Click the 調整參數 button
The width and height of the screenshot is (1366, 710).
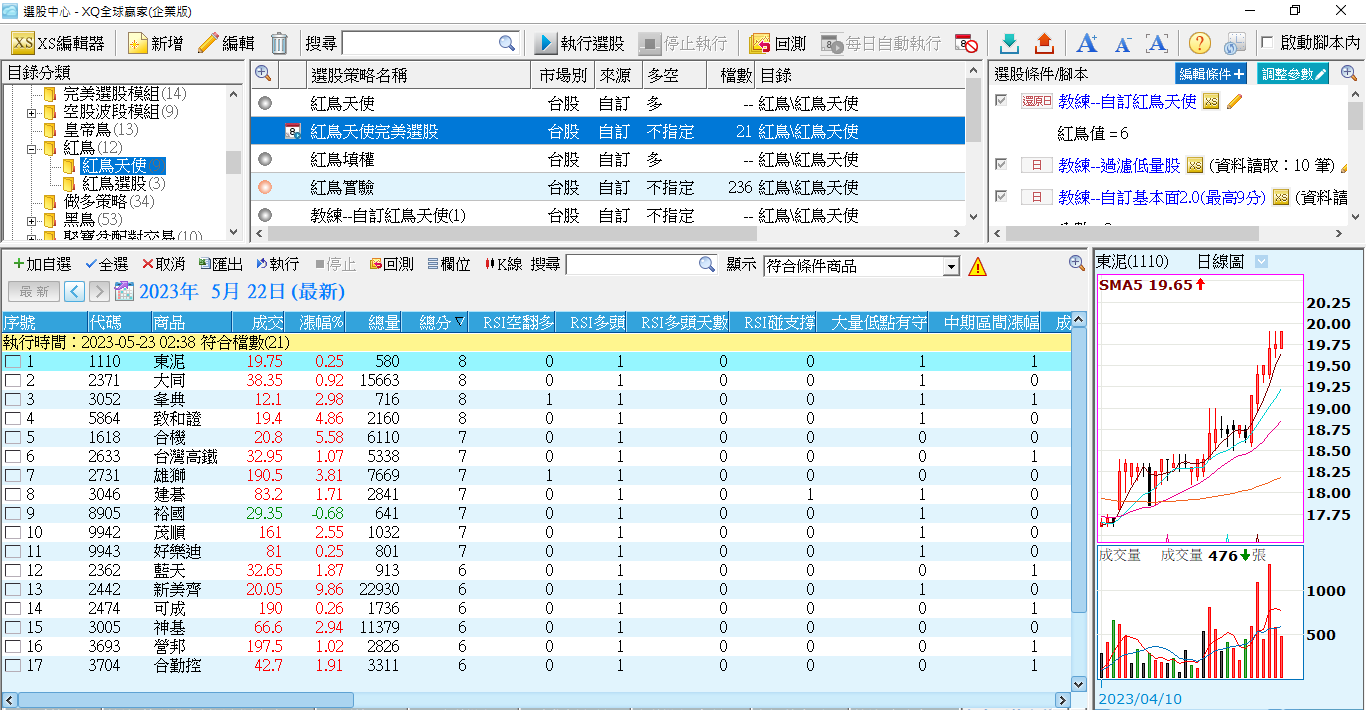1294,73
